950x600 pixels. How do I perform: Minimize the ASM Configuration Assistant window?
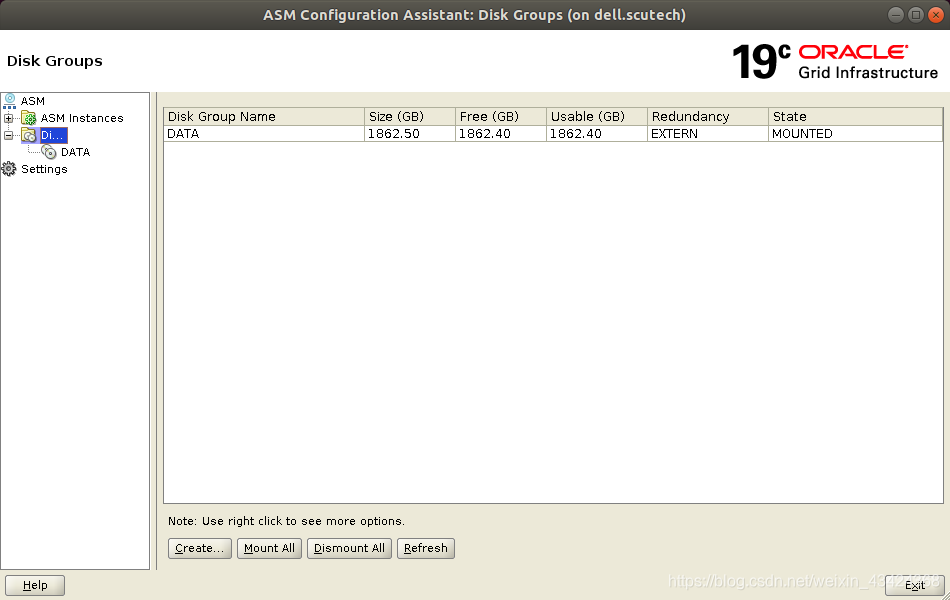pos(895,15)
